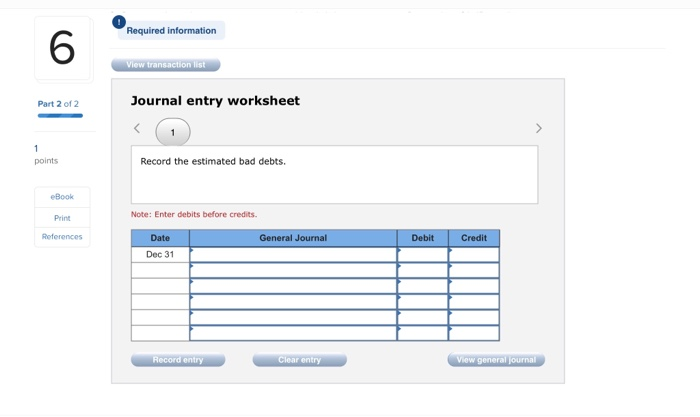
Task: Select the second row General Journal field
Action: click(293, 270)
